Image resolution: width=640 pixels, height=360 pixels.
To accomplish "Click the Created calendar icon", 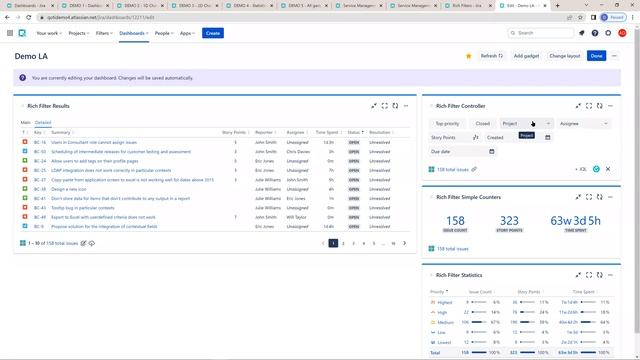I will (548, 138).
